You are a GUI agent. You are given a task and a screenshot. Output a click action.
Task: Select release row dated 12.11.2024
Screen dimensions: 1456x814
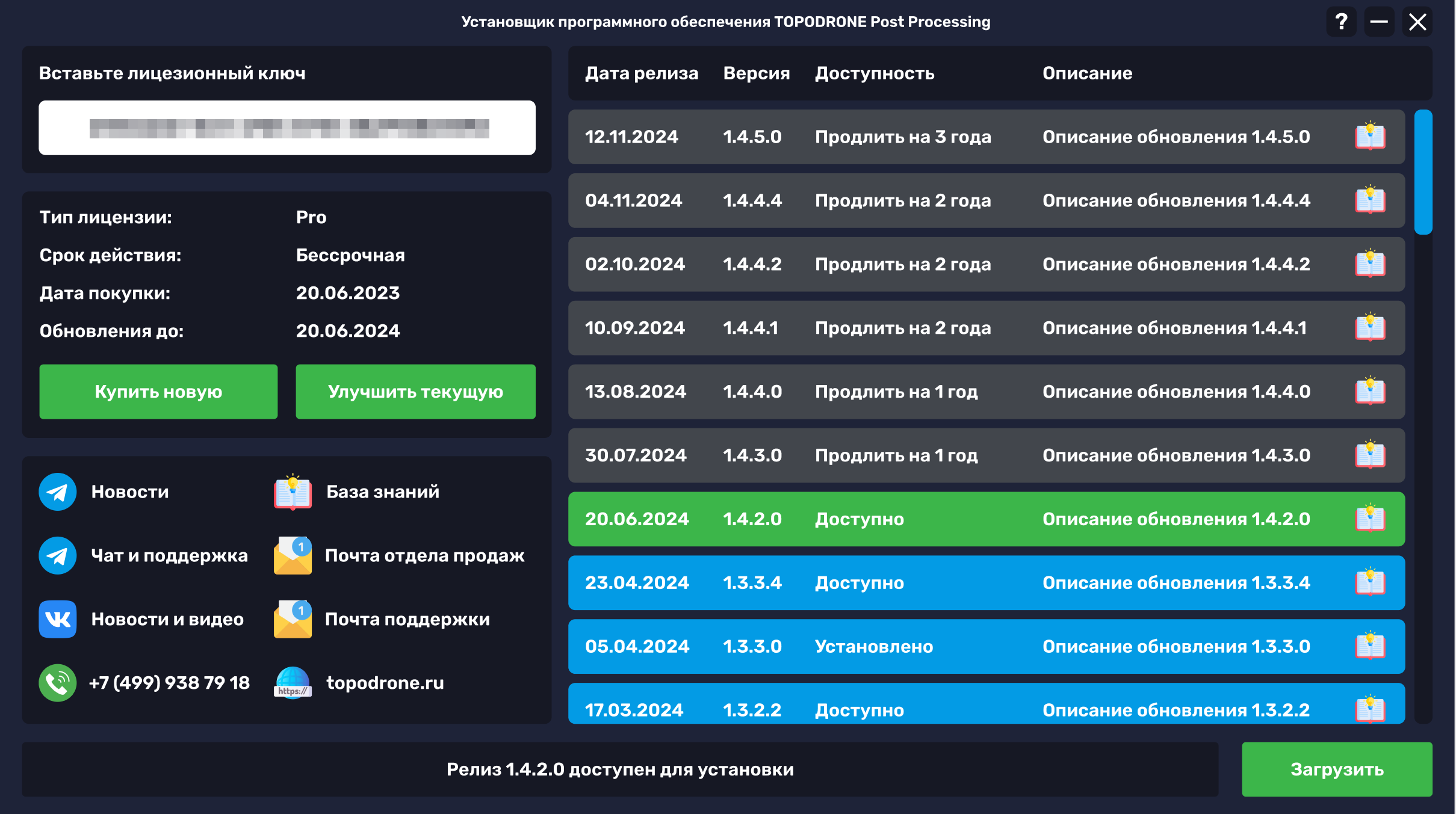(x=986, y=137)
